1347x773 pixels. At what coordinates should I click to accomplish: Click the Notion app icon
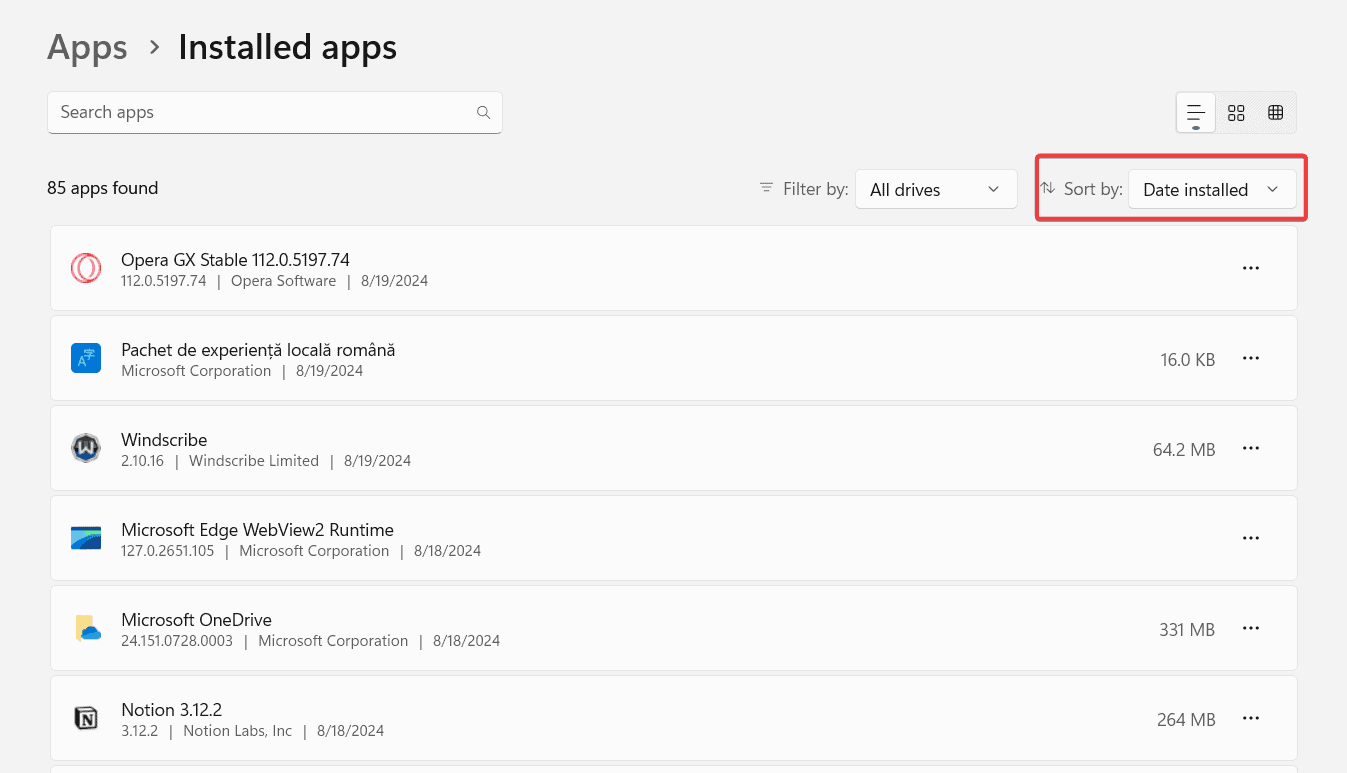86,718
